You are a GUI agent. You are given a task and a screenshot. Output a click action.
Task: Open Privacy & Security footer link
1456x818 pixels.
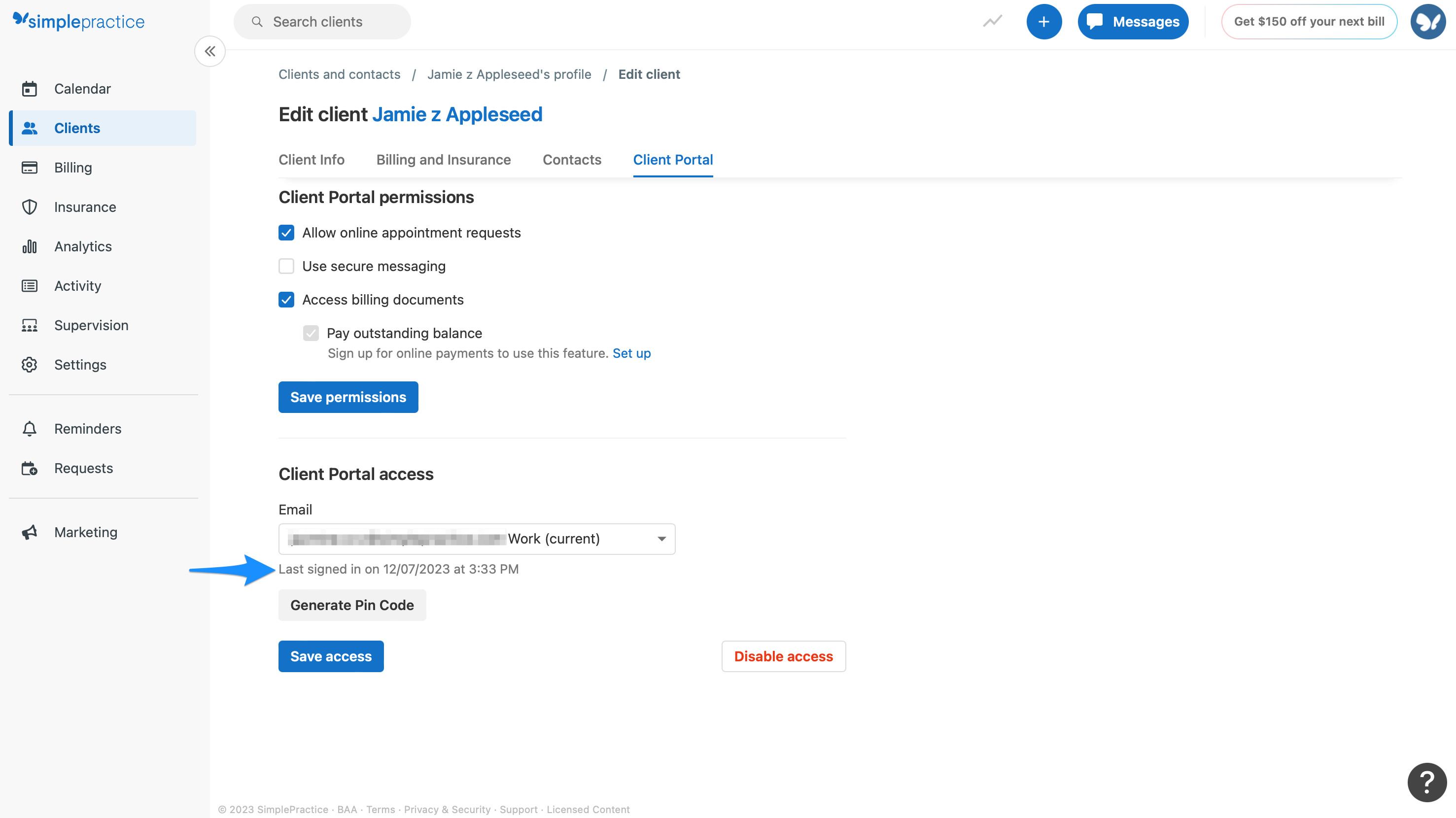pyautogui.click(x=447, y=810)
